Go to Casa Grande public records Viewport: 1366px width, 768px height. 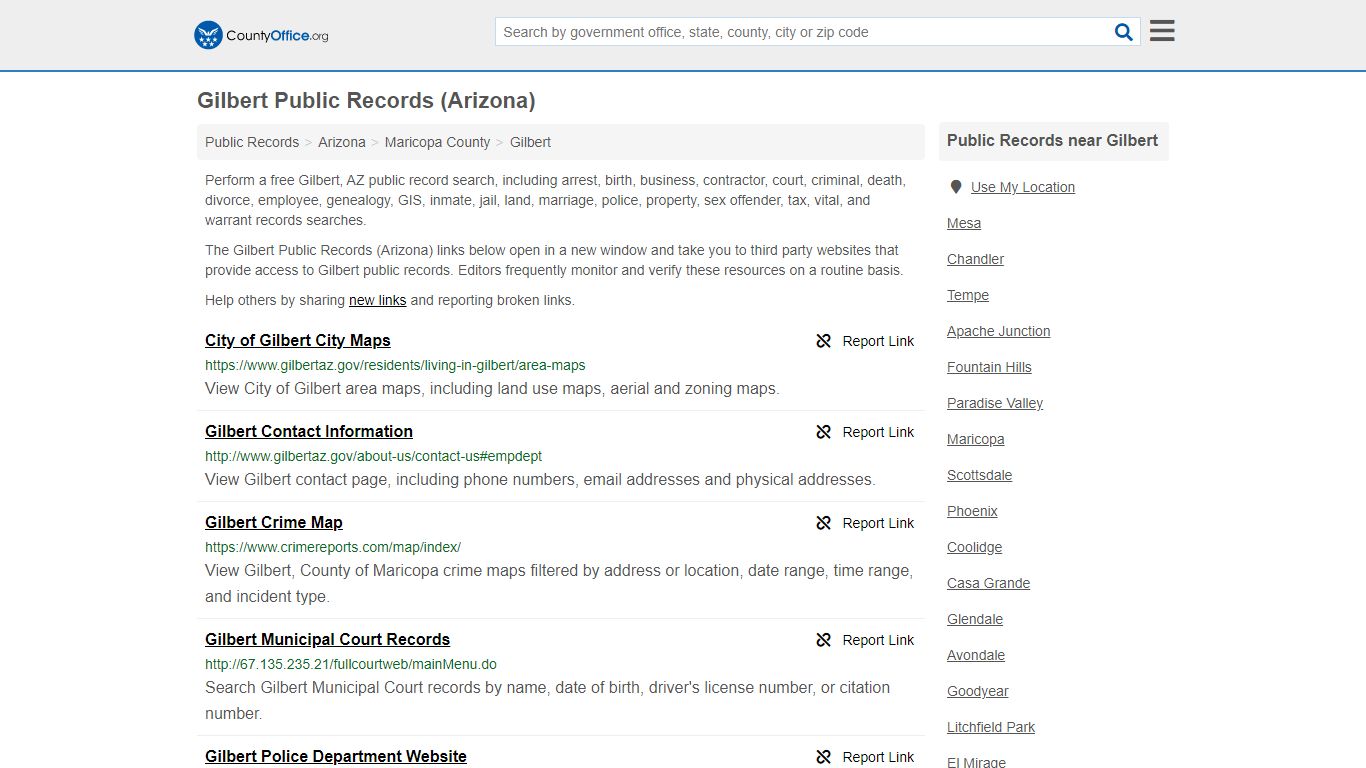(988, 583)
